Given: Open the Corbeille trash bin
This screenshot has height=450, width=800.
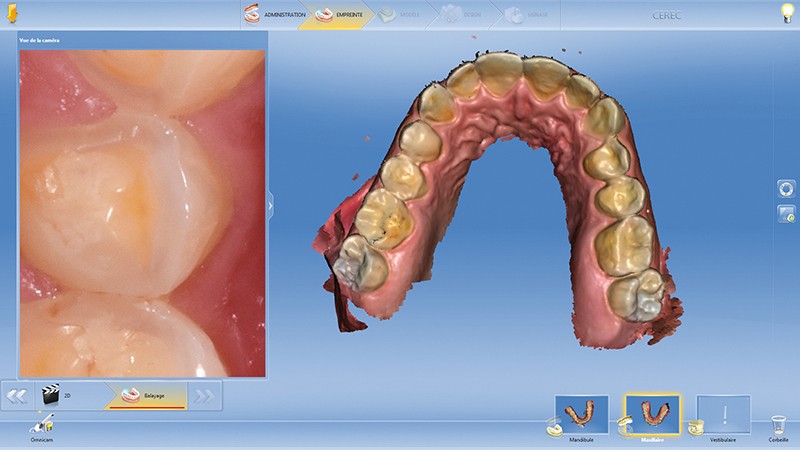Looking at the screenshot, I should (777, 425).
